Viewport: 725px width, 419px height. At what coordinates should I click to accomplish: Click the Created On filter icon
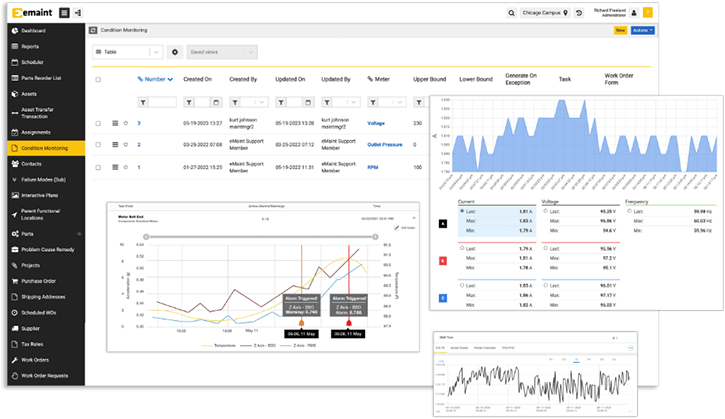(x=189, y=102)
